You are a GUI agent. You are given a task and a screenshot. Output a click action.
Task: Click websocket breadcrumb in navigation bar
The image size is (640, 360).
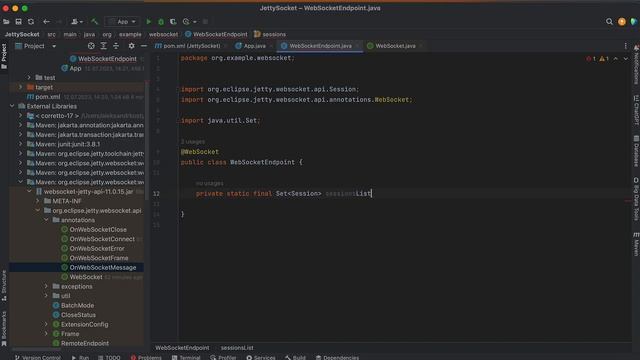click(163, 34)
